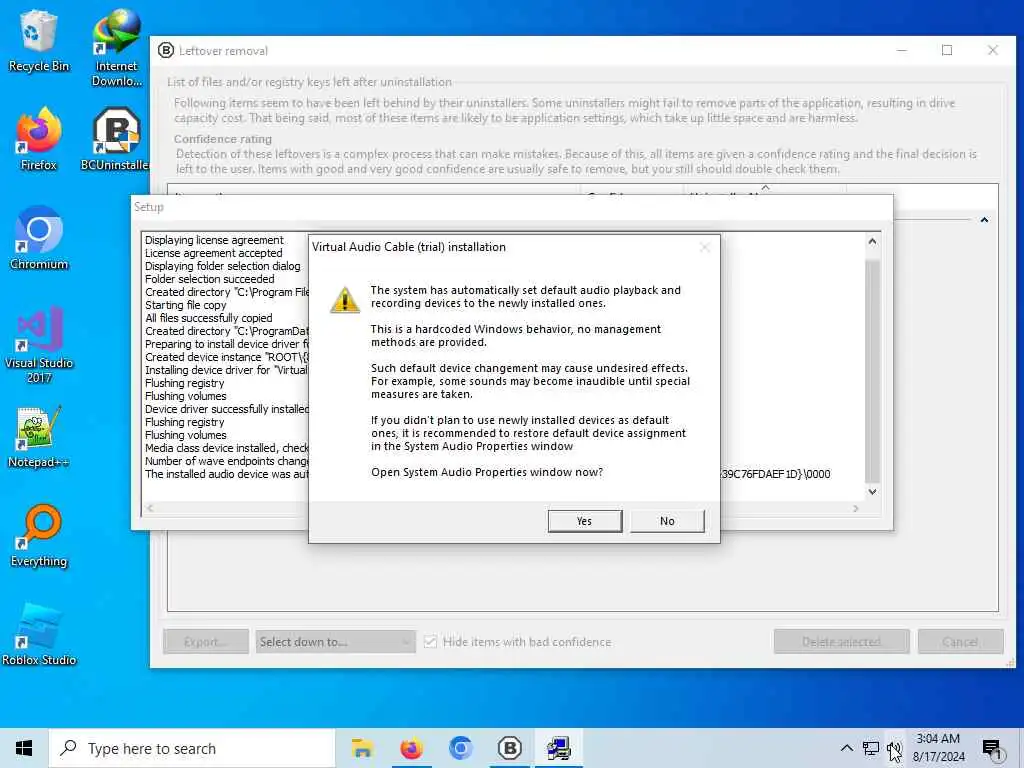Open Everything search desktop shortcut

tap(39, 536)
